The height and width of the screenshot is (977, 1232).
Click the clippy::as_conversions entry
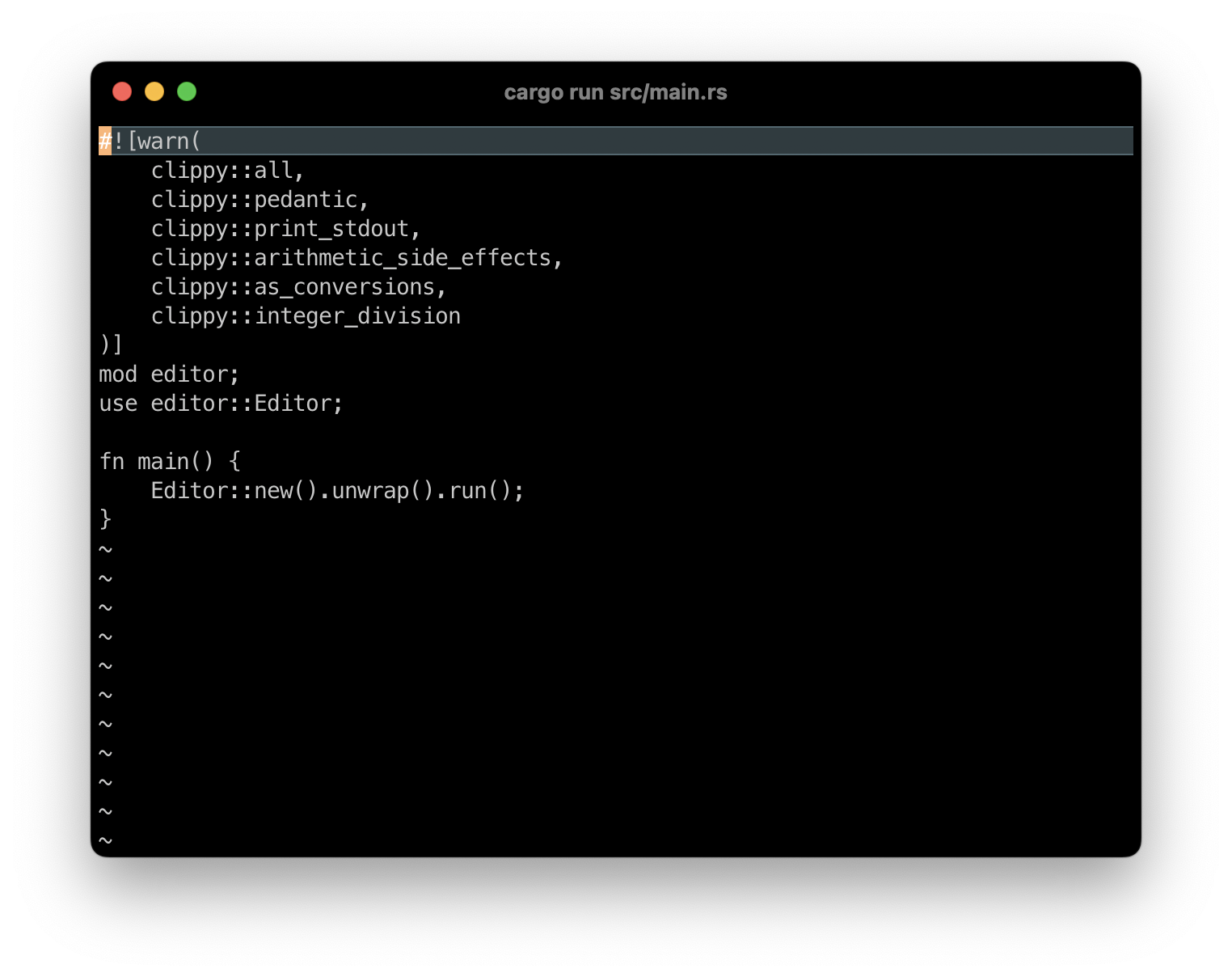[x=297, y=286]
